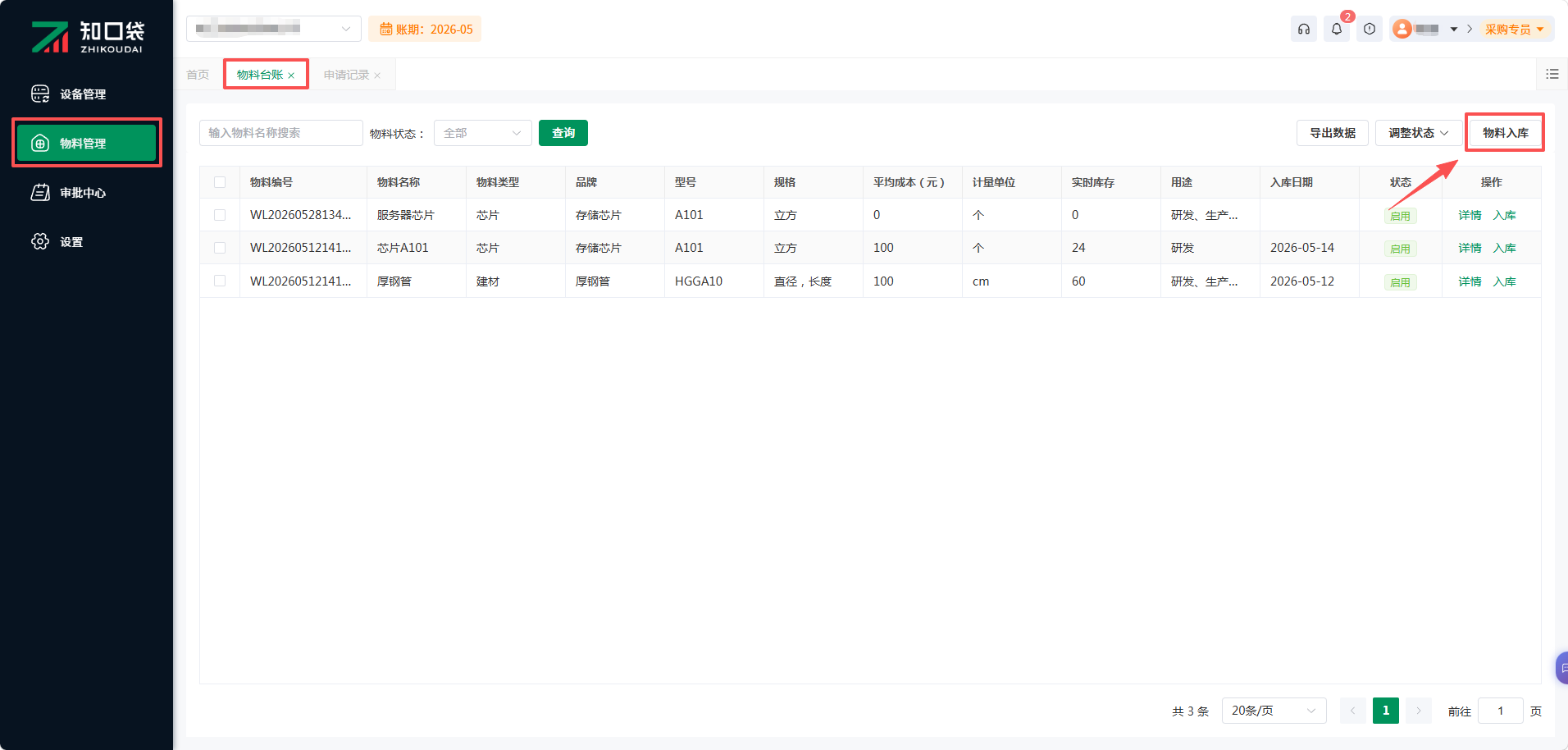
Task: Close the 物料台账 tab
Action: (291, 75)
